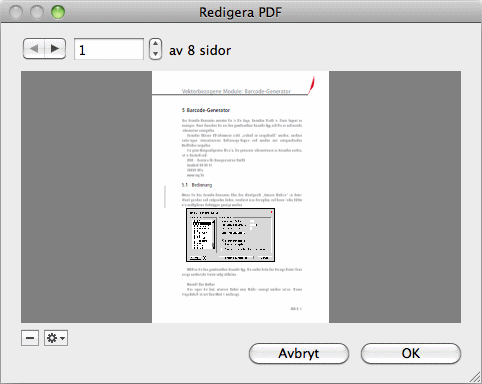Click the embedded dialog image in preview
The width and height of the screenshot is (482, 384).
click(x=230, y=235)
